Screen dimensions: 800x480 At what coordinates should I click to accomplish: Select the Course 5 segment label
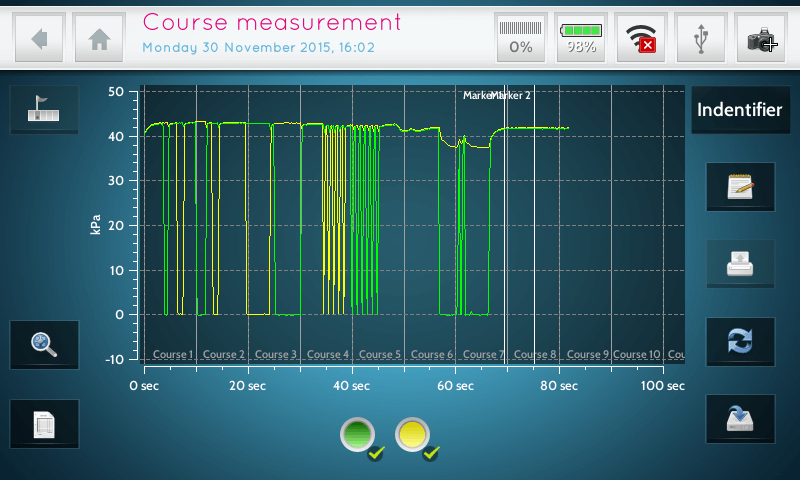(380, 354)
